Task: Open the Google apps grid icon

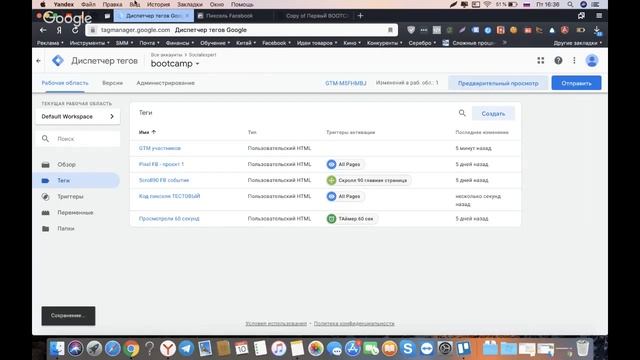Action: coord(540,60)
